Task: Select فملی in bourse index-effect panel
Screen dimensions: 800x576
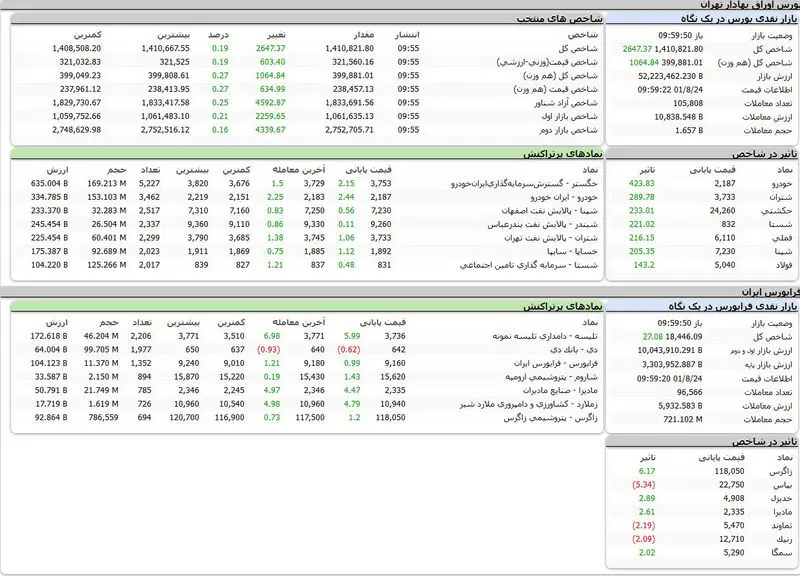Action: click(x=782, y=238)
